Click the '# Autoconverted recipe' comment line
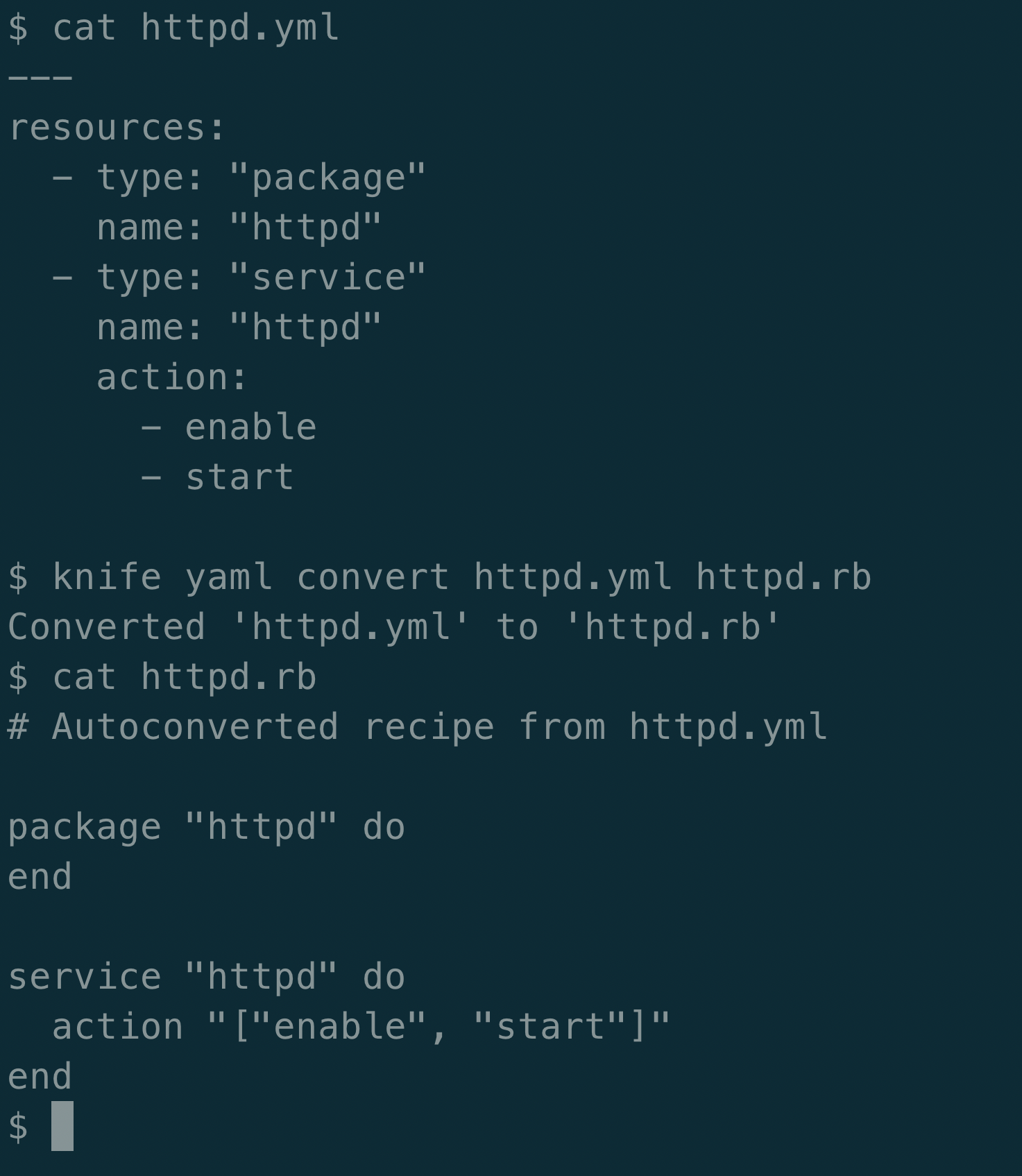Image resolution: width=1022 pixels, height=1176 pixels. pyautogui.click(x=418, y=727)
